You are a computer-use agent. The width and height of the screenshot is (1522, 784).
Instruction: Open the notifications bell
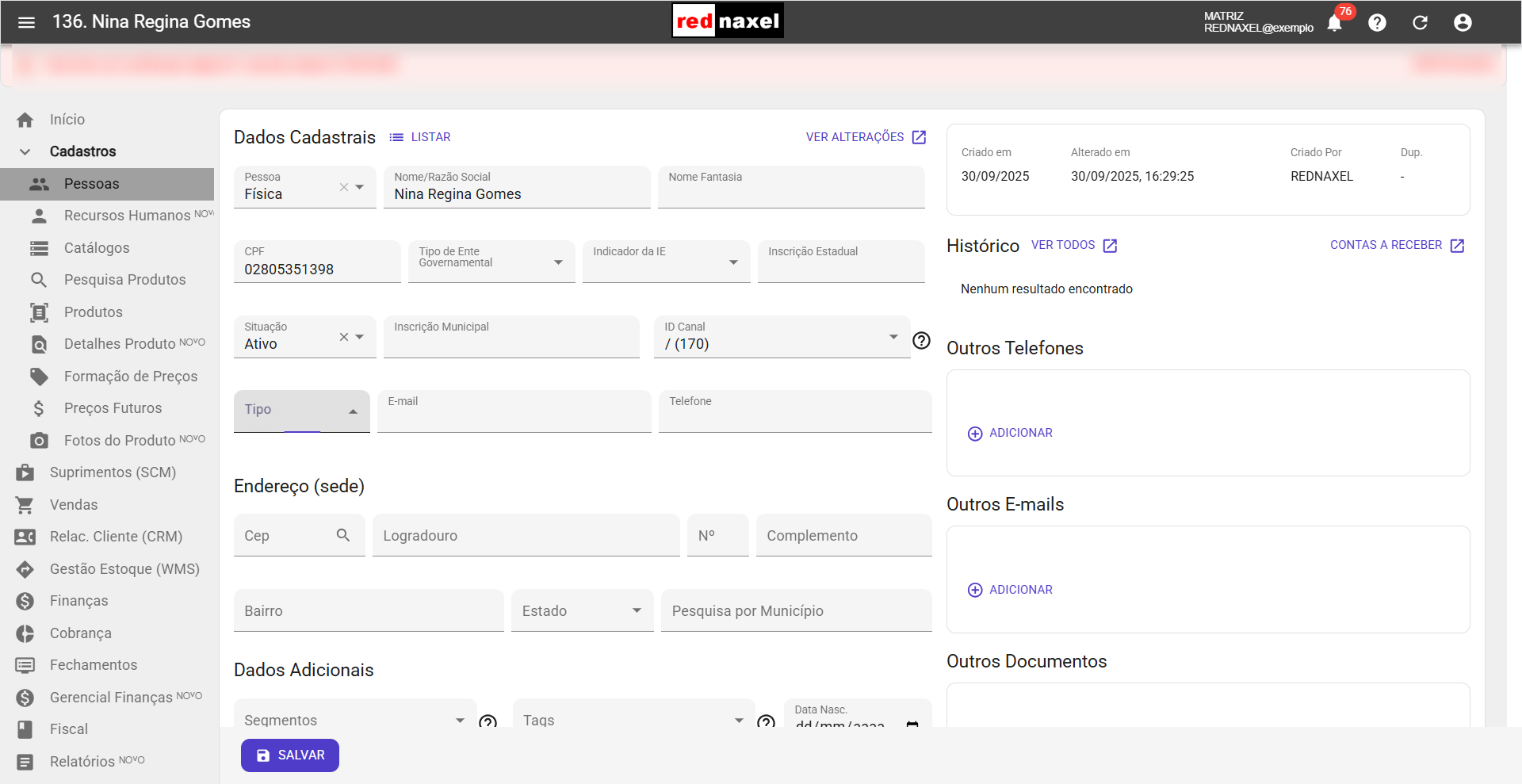coord(1334,23)
